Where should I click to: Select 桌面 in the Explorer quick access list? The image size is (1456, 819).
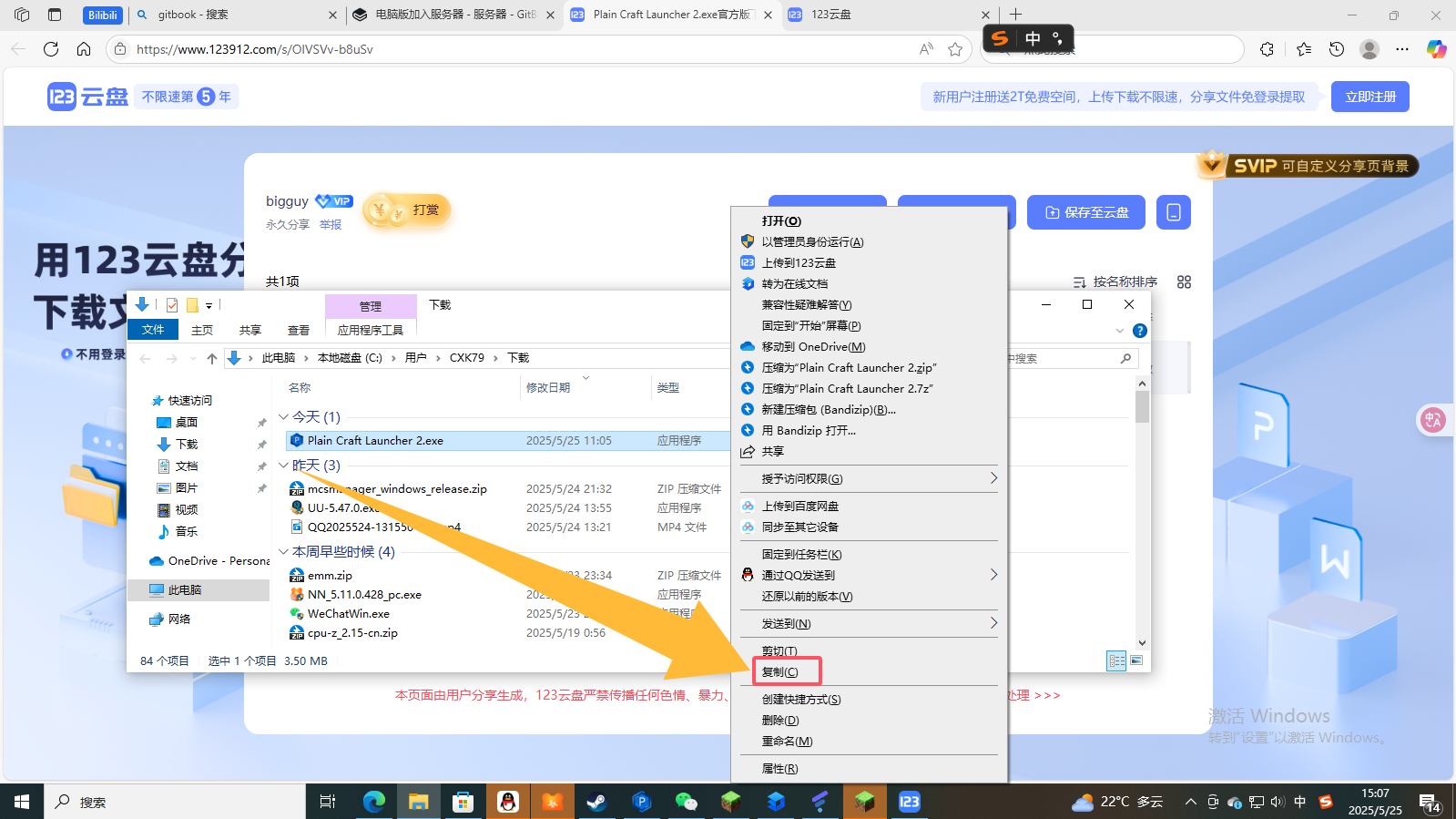[187, 423]
